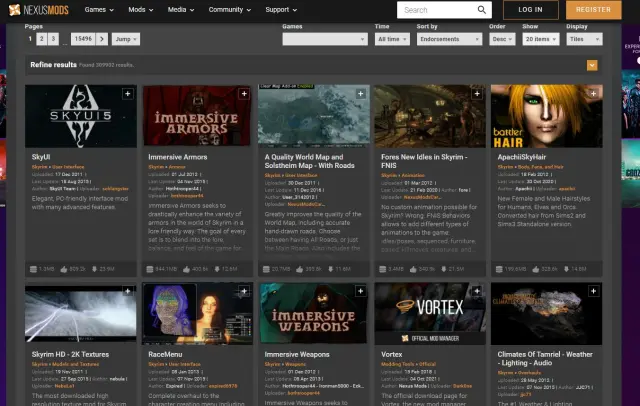Image resolution: width=640 pixels, height=406 pixels.
Task: Open the SkyUI mod title link
Action: [41, 157]
